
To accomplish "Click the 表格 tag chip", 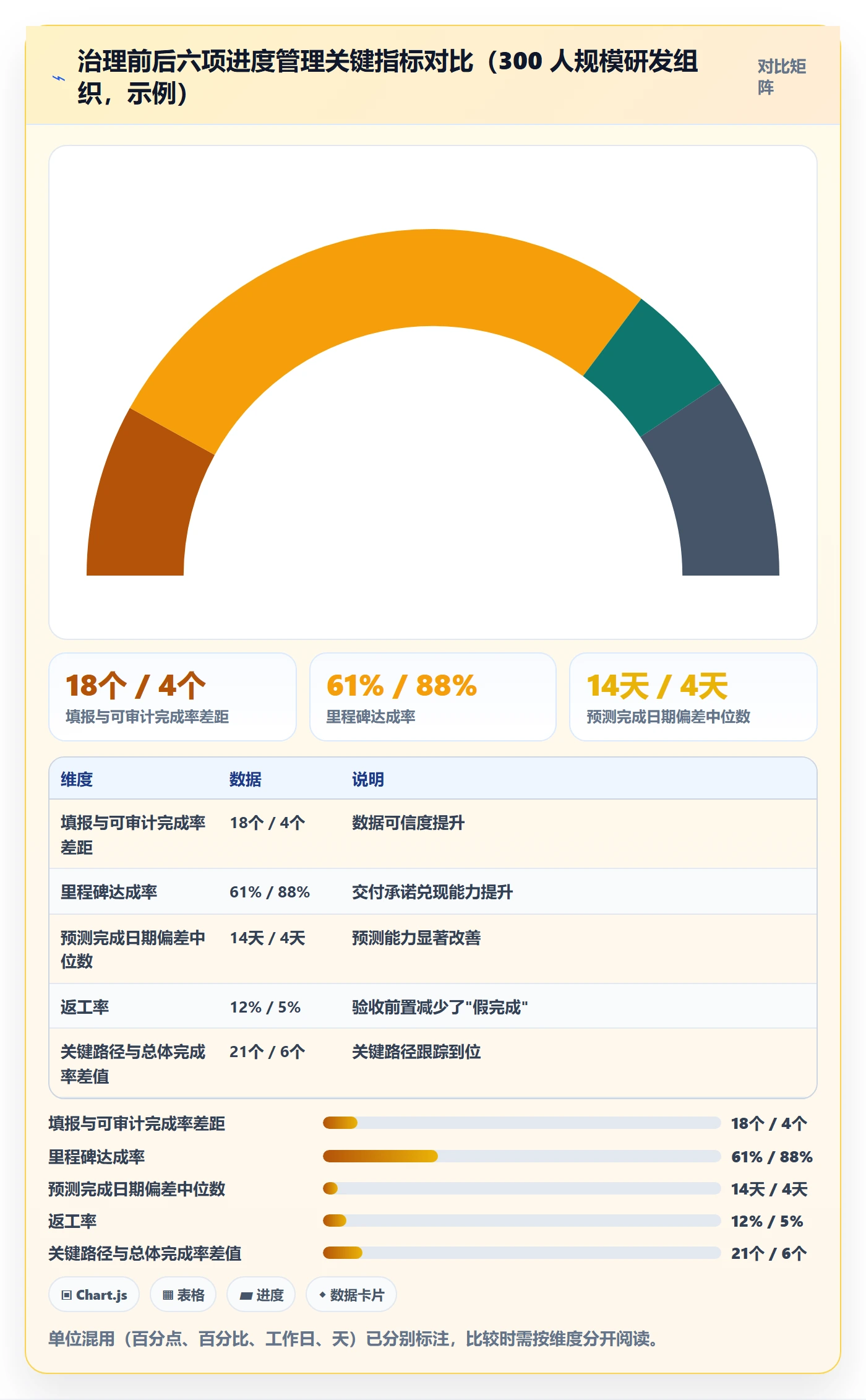I will point(183,1294).
